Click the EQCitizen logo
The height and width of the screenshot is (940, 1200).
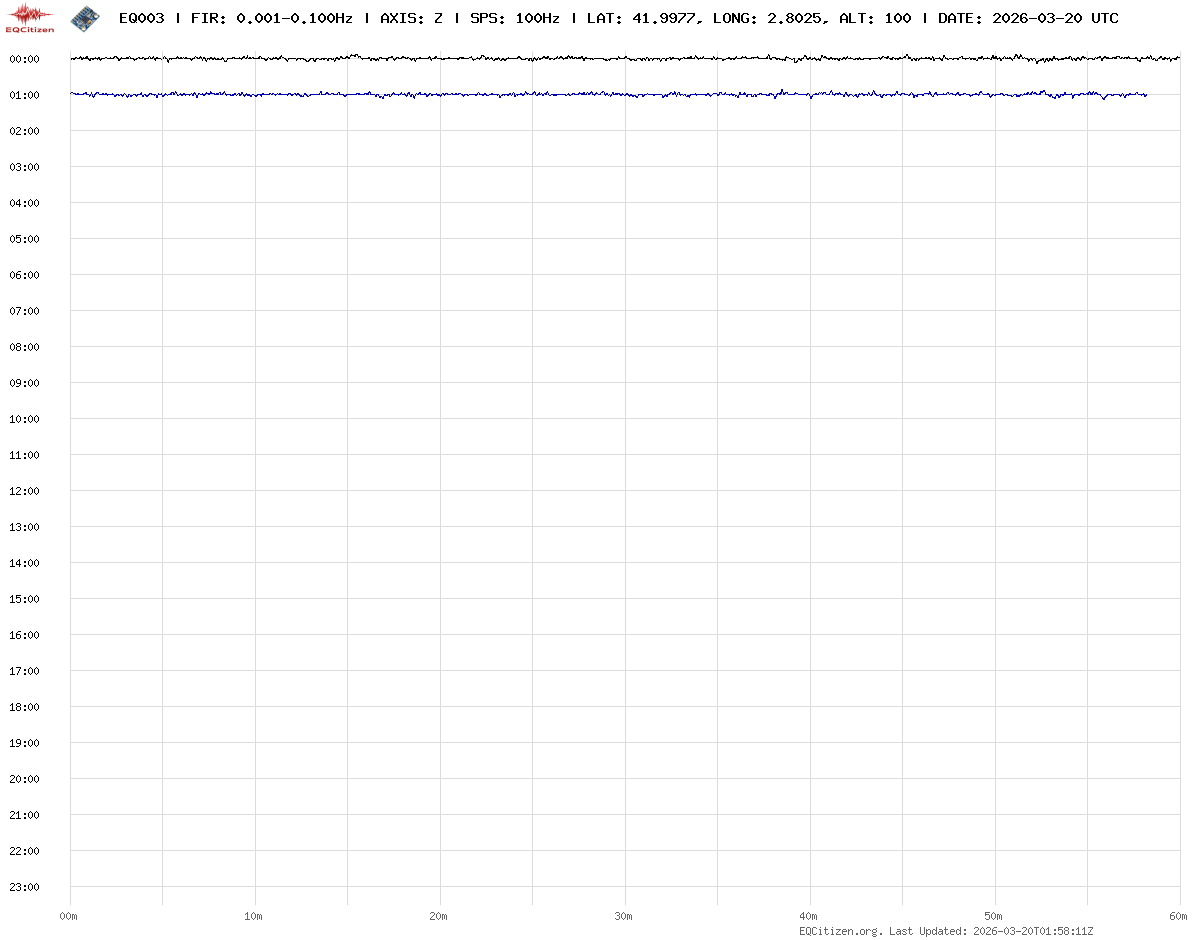point(30,18)
